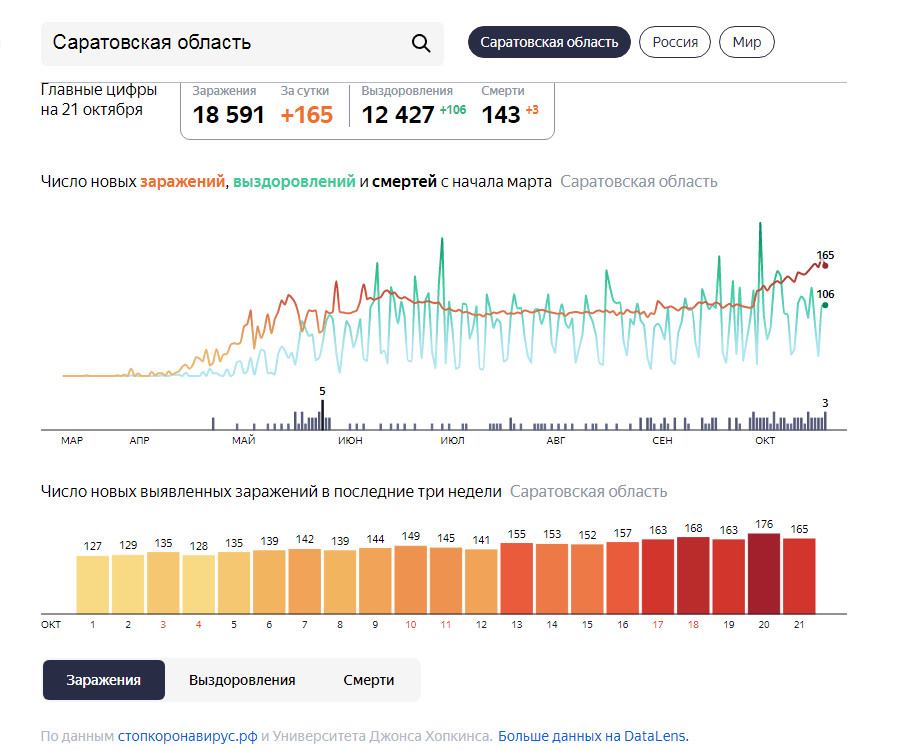Image resolution: width=905 pixels, height=751 pixels.
Task: Click the red 165 endpoint on line chart
Action: tap(825, 266)
